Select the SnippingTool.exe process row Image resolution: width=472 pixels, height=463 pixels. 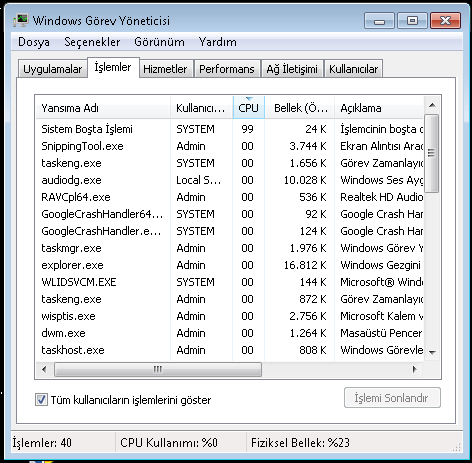pyautogui.click(x=229, y=146)
